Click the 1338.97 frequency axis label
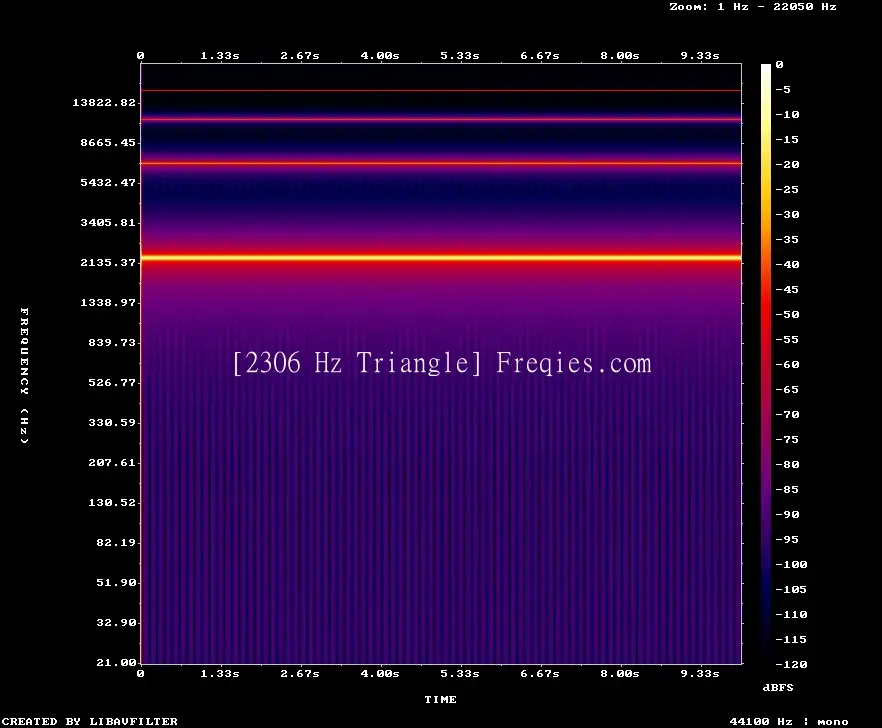The width and height of the screenshot is (882, 728). point(108,302)
